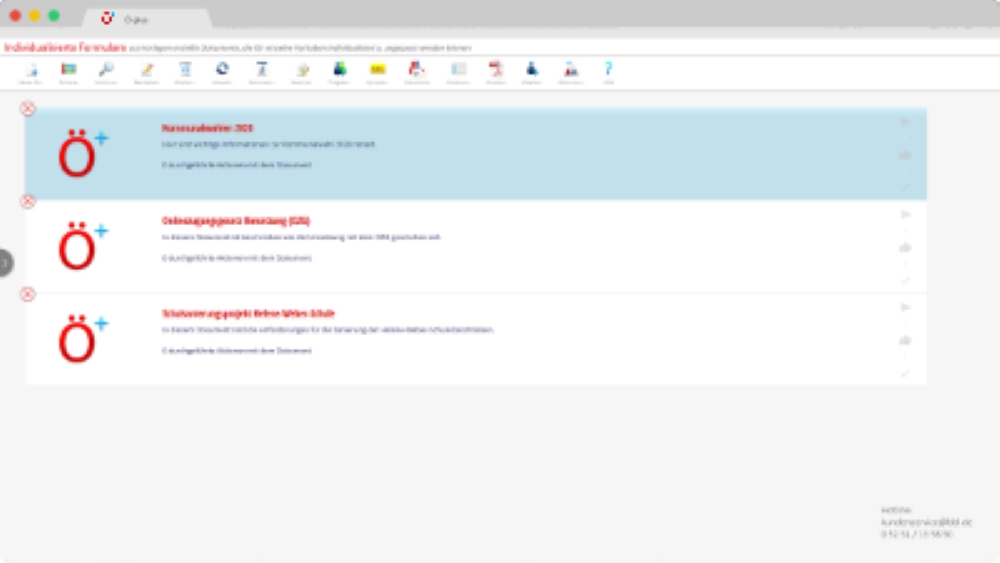Click the Ö+ logo thumbnail in highlighted row

[83, 153]
